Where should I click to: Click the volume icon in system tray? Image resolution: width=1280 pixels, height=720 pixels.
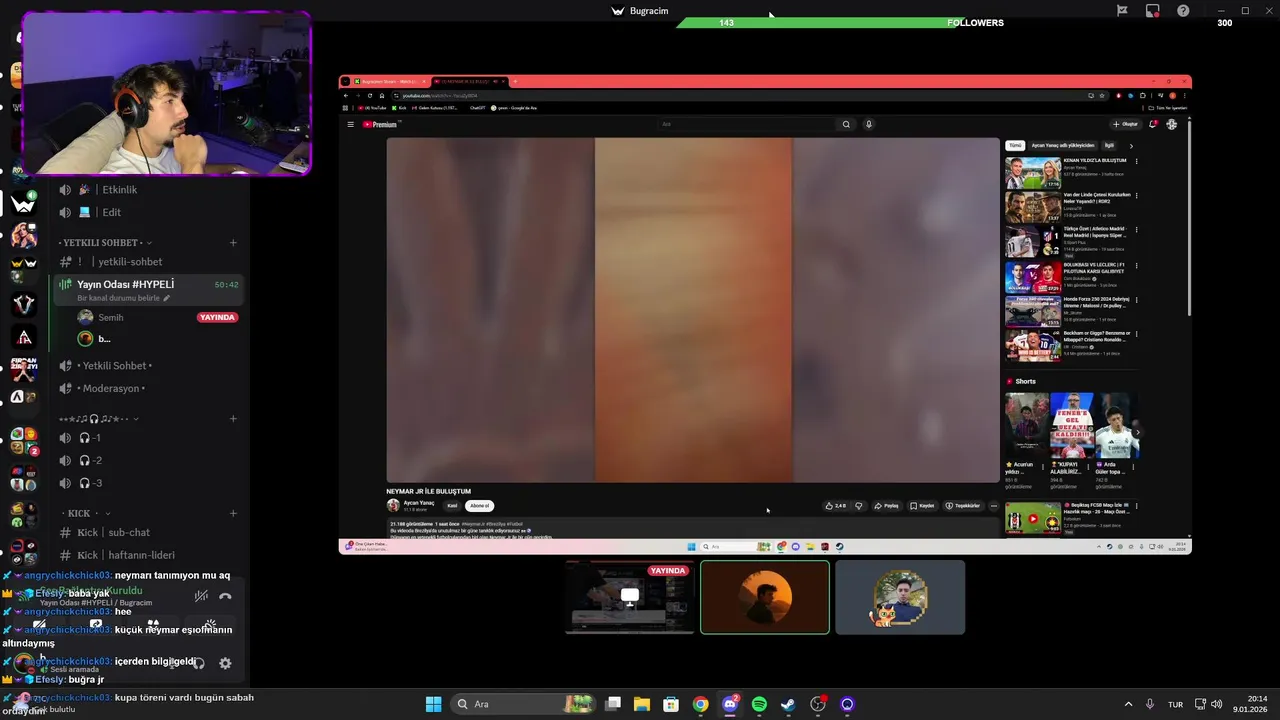pyautogui.click(x=1216, y=704)
